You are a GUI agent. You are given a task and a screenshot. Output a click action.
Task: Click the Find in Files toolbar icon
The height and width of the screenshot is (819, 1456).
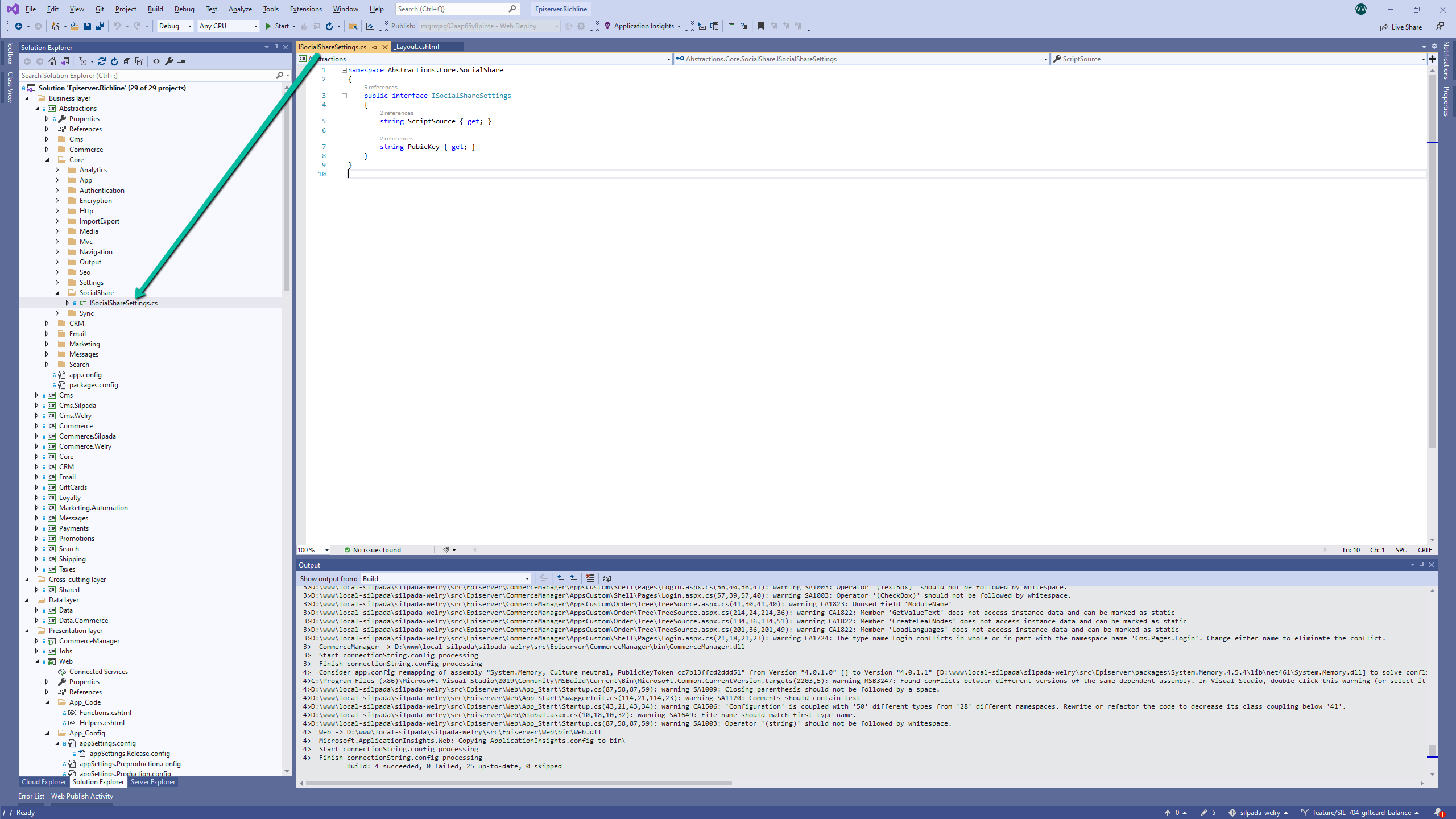tap(353, 26)
